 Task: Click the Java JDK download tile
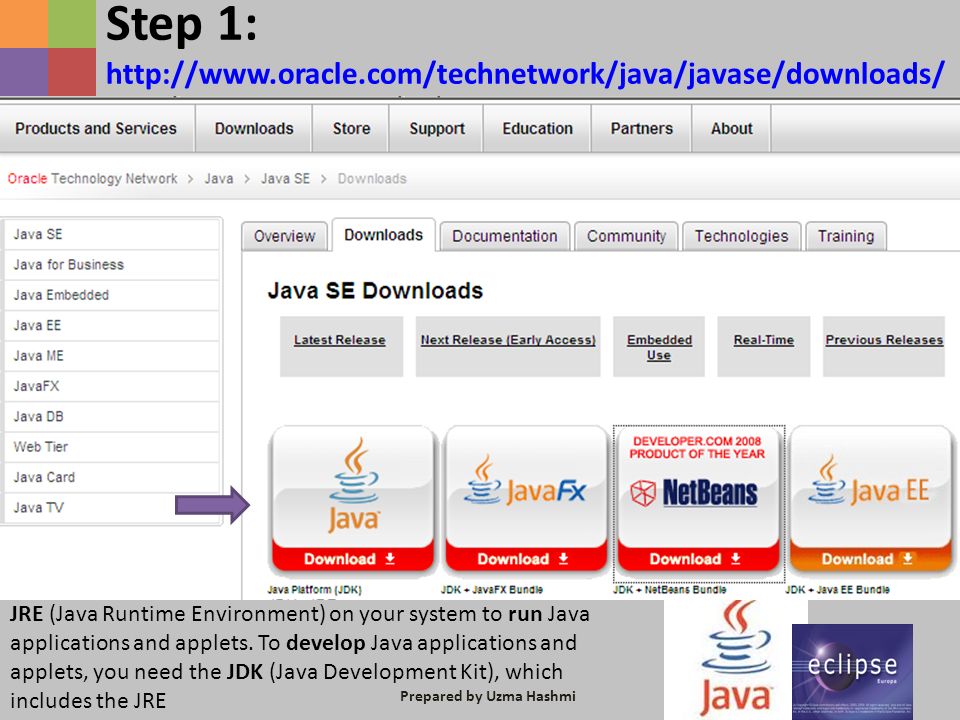(x=353, y=499)
